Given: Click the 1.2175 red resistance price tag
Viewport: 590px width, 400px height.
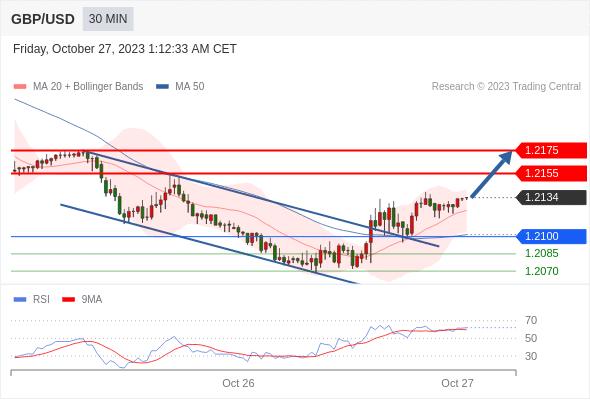Looking at the screenshot, I should pyautogui.click(x=551, y=151).
